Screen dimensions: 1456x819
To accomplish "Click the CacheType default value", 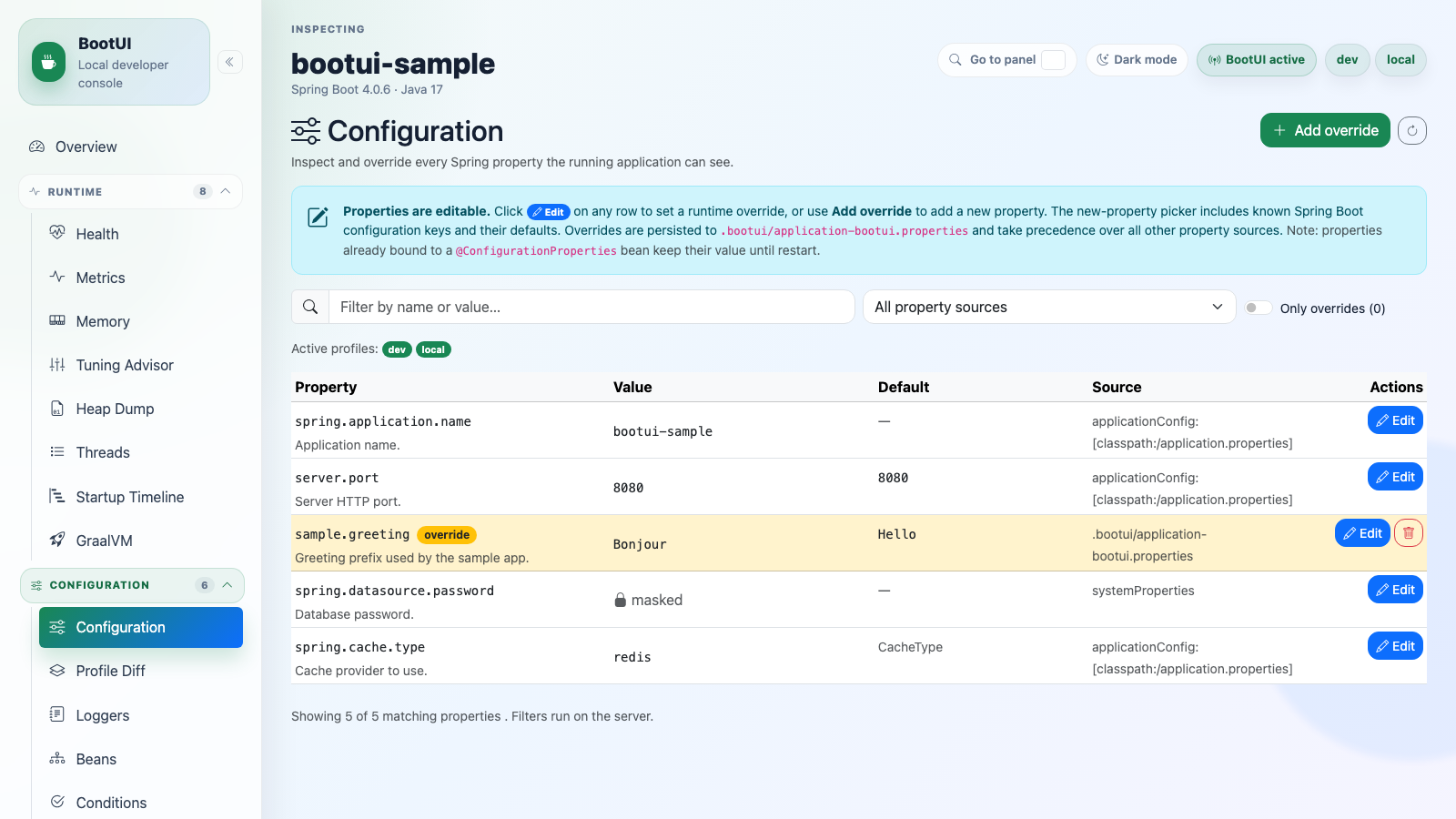I will point(910,647).
